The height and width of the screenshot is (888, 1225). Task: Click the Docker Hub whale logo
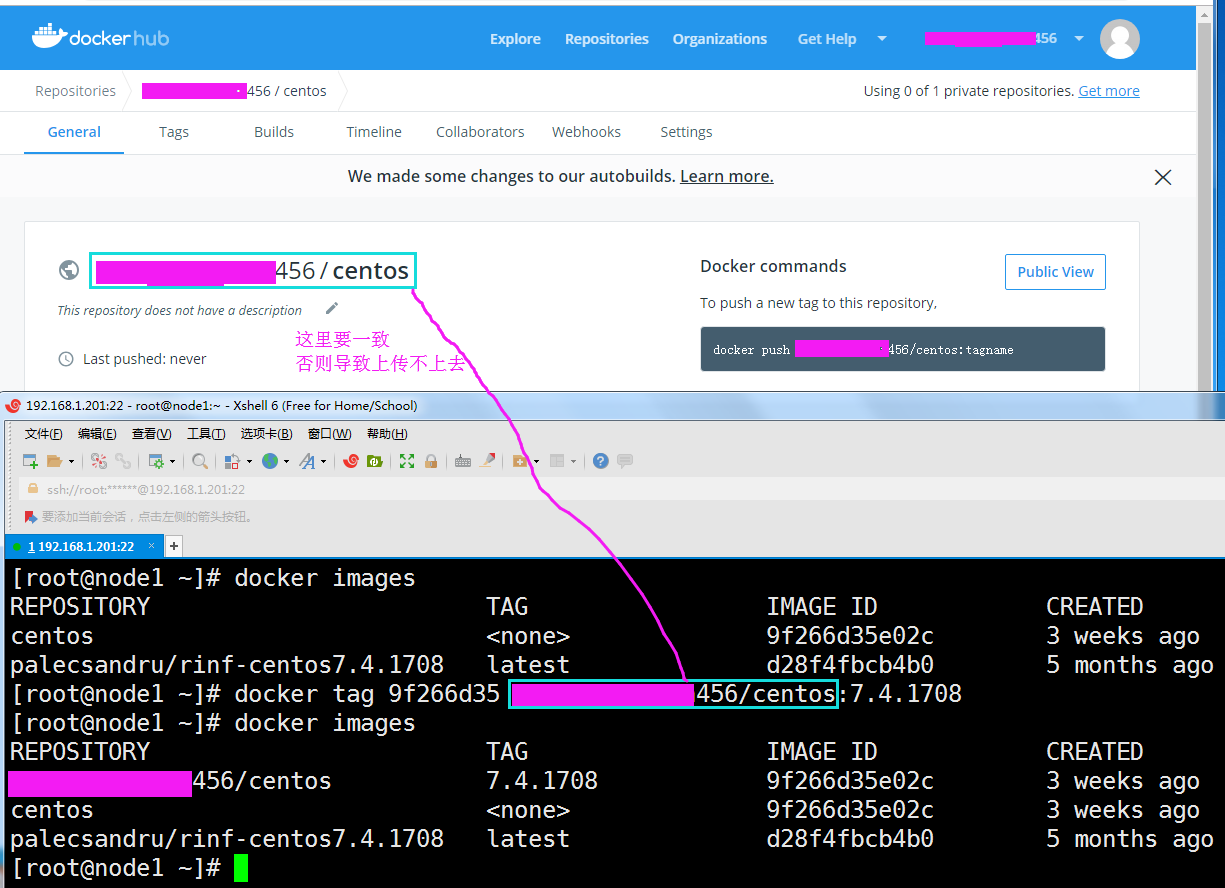click(48, 37)
